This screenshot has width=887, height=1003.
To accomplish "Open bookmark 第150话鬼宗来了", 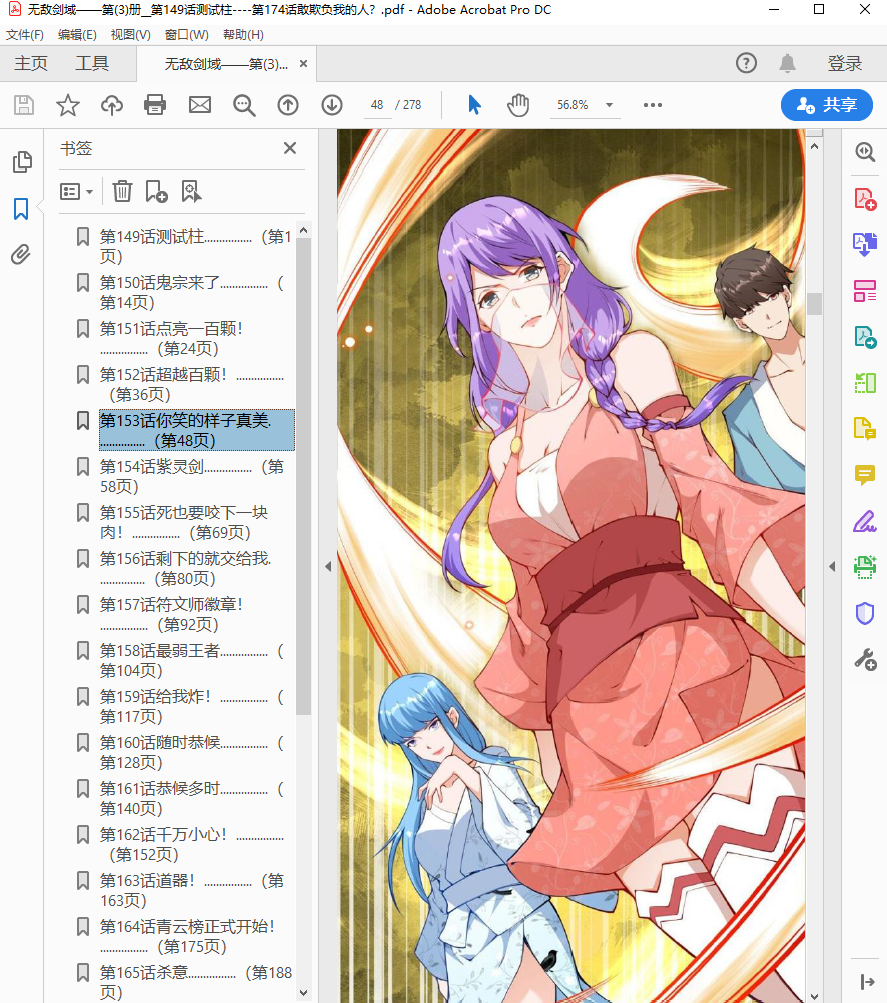I will point(192,292).
